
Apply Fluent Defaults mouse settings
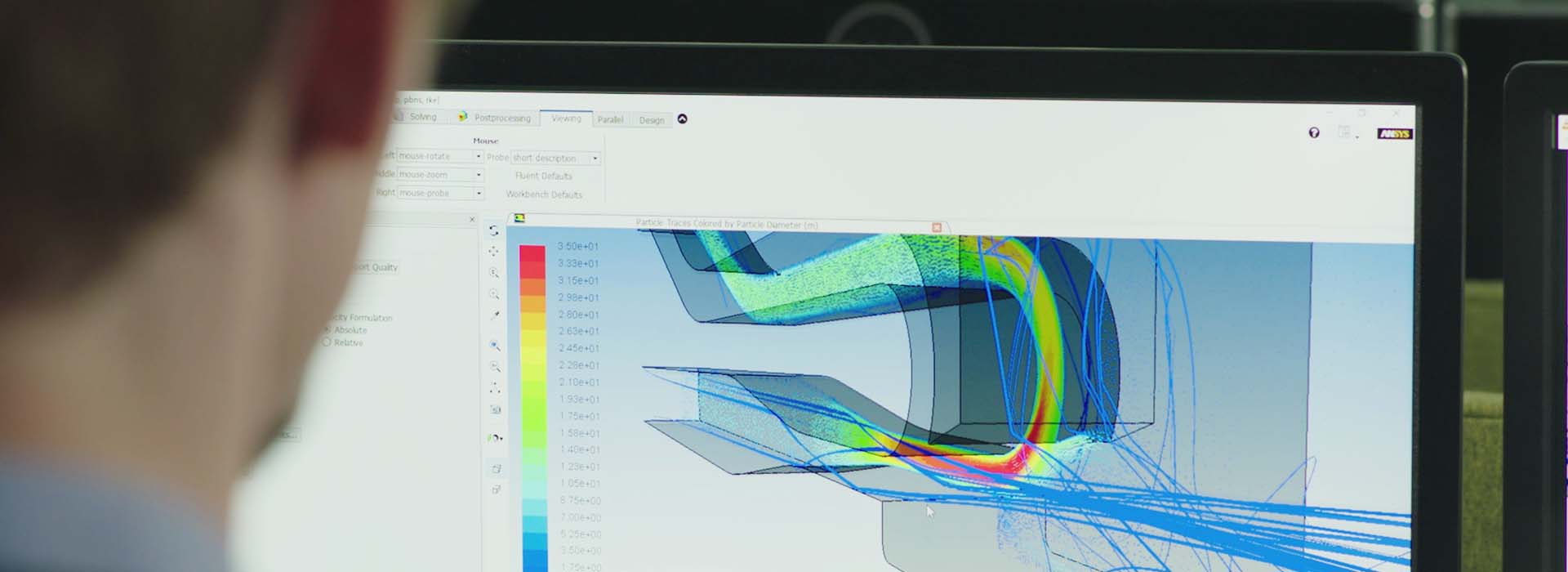543,176
